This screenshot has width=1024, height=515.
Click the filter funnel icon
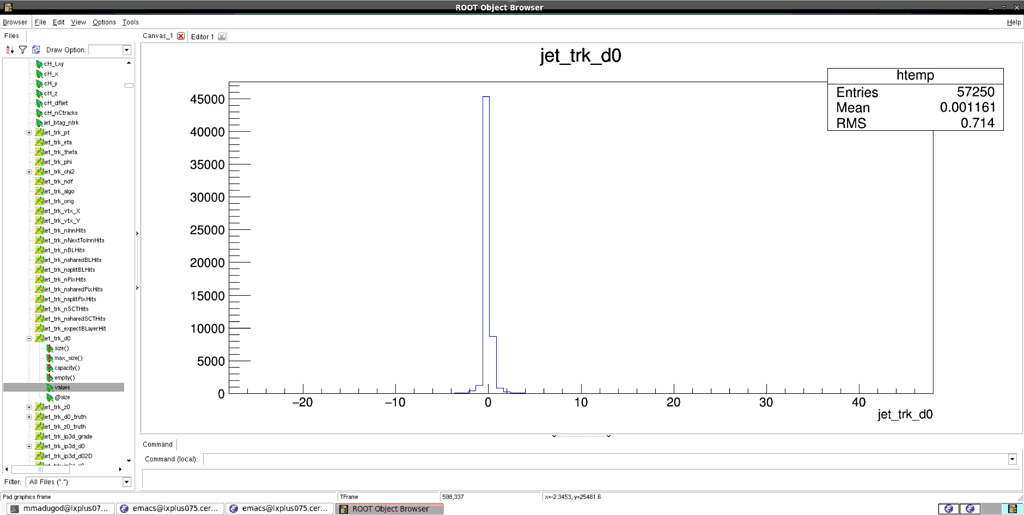22,50
